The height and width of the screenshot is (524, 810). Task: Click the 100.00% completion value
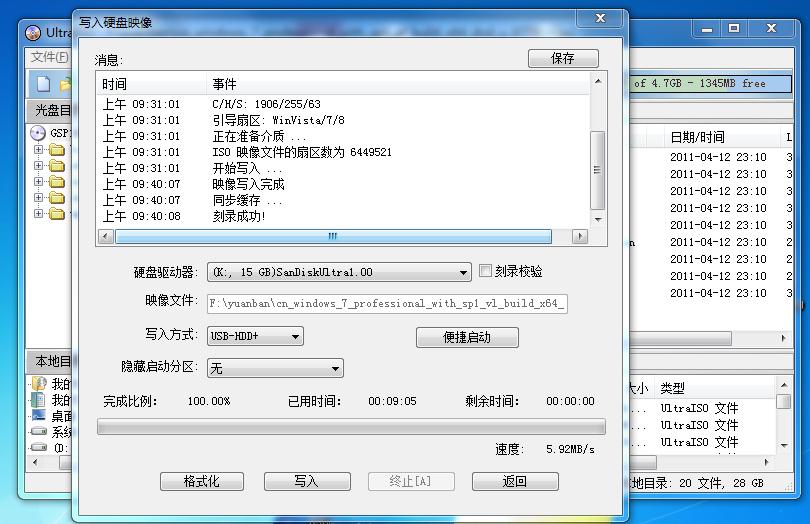click(209, 402)
